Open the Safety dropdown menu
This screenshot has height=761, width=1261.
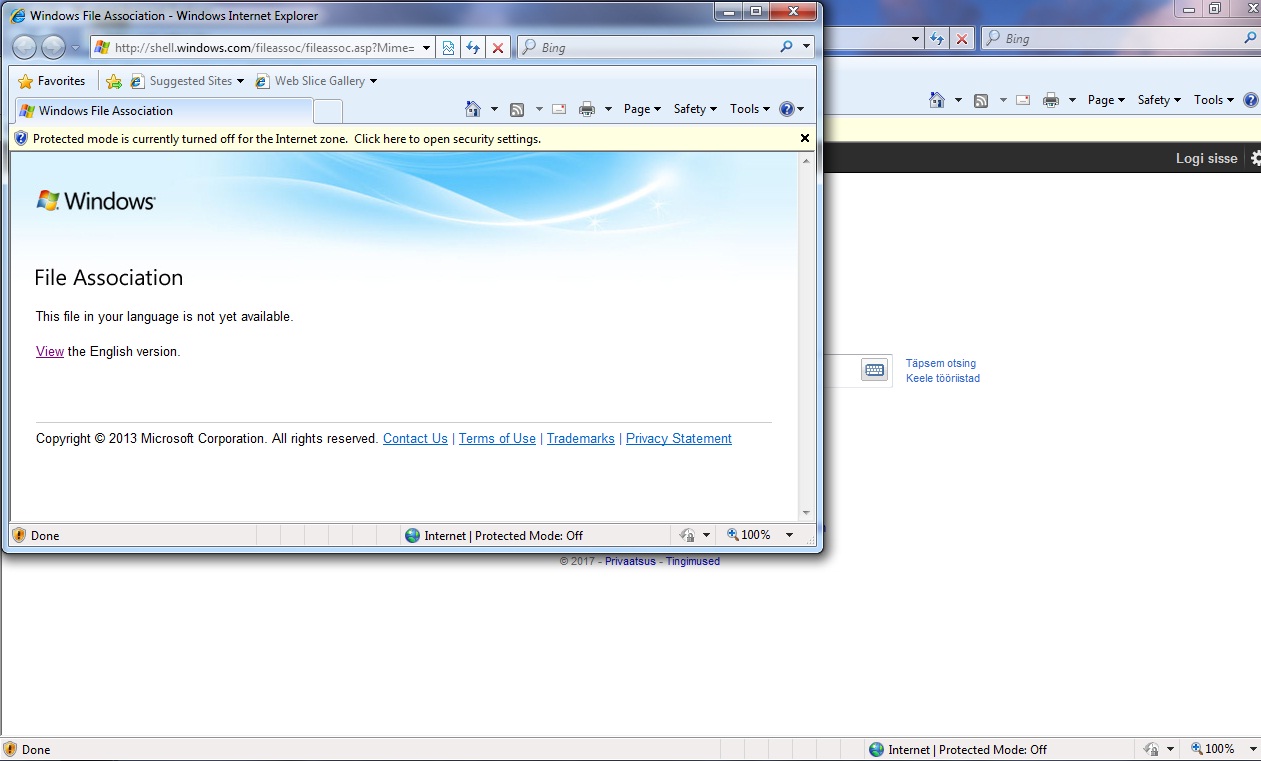pos(694,109)
